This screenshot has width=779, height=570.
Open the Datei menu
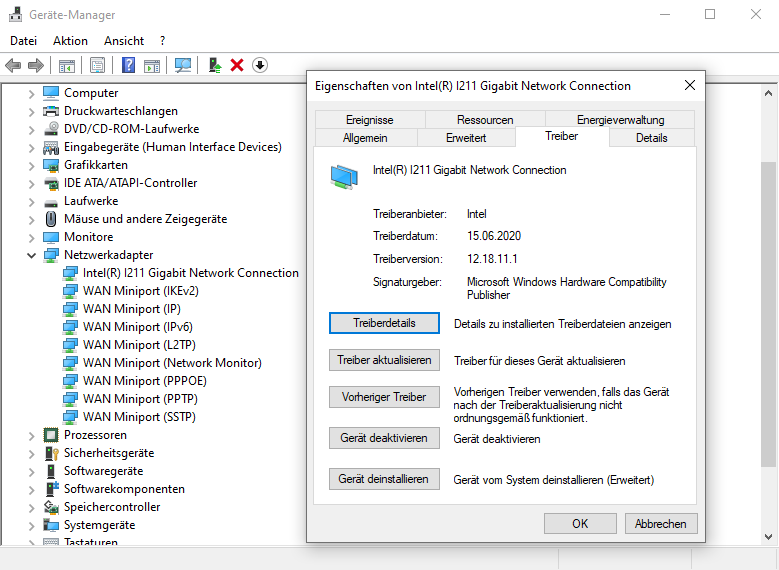pyautogui.click(x=23, y=41)
